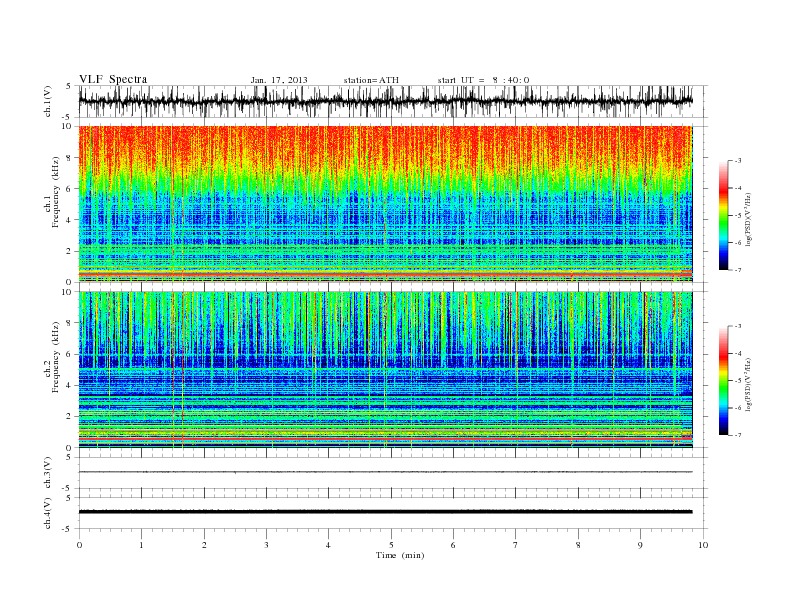Screen dimensions: 792x612
Task: Click the ch.2 spectrogram panel
Action: [386, 370]
